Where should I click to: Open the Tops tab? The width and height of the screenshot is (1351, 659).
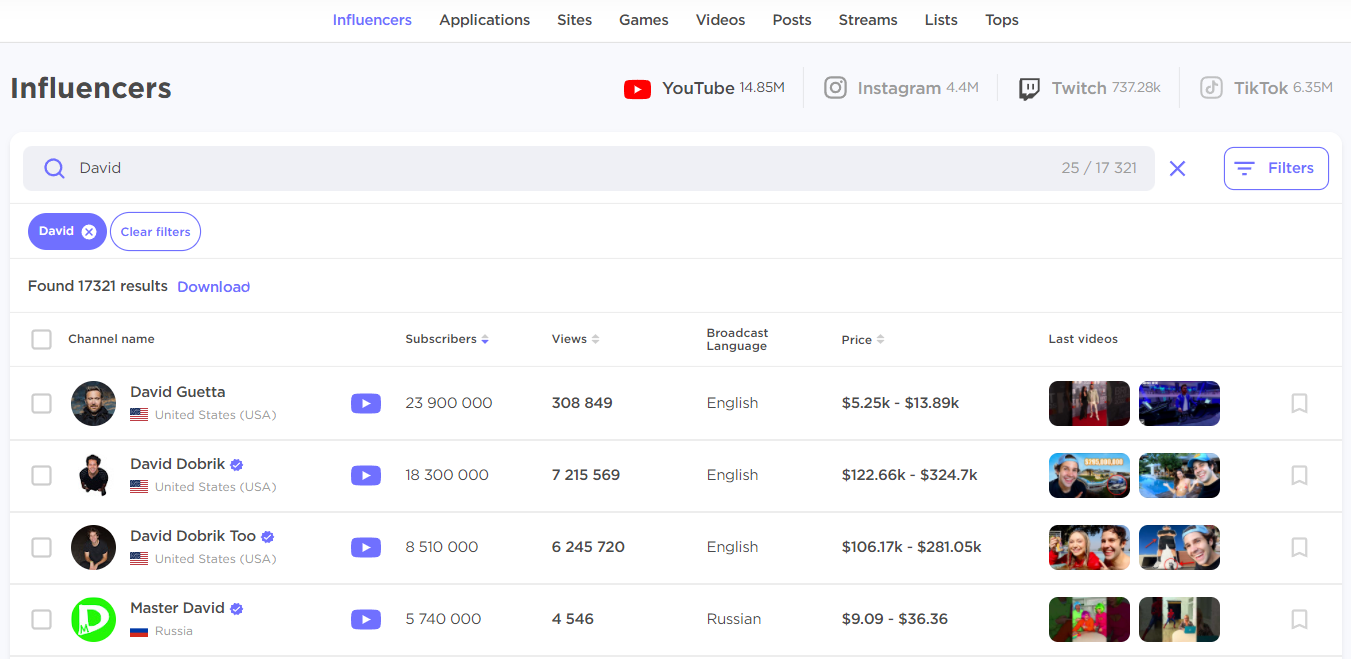(1002, 20)
